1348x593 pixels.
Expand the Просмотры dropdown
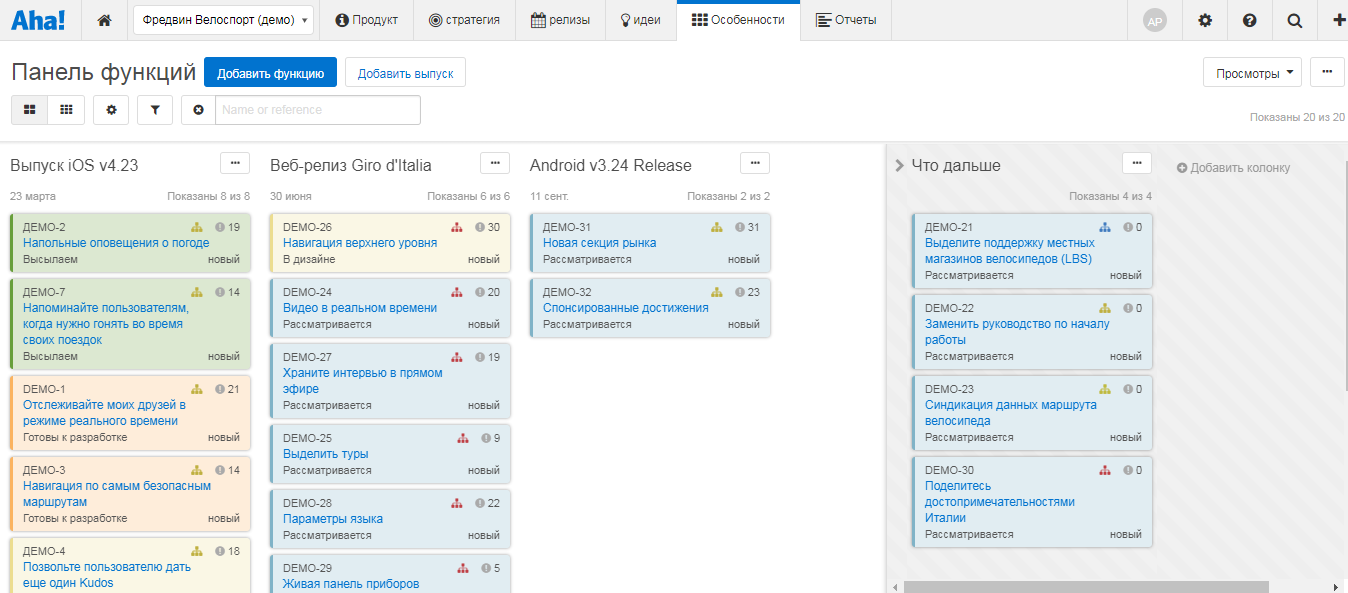(1252, 73)
